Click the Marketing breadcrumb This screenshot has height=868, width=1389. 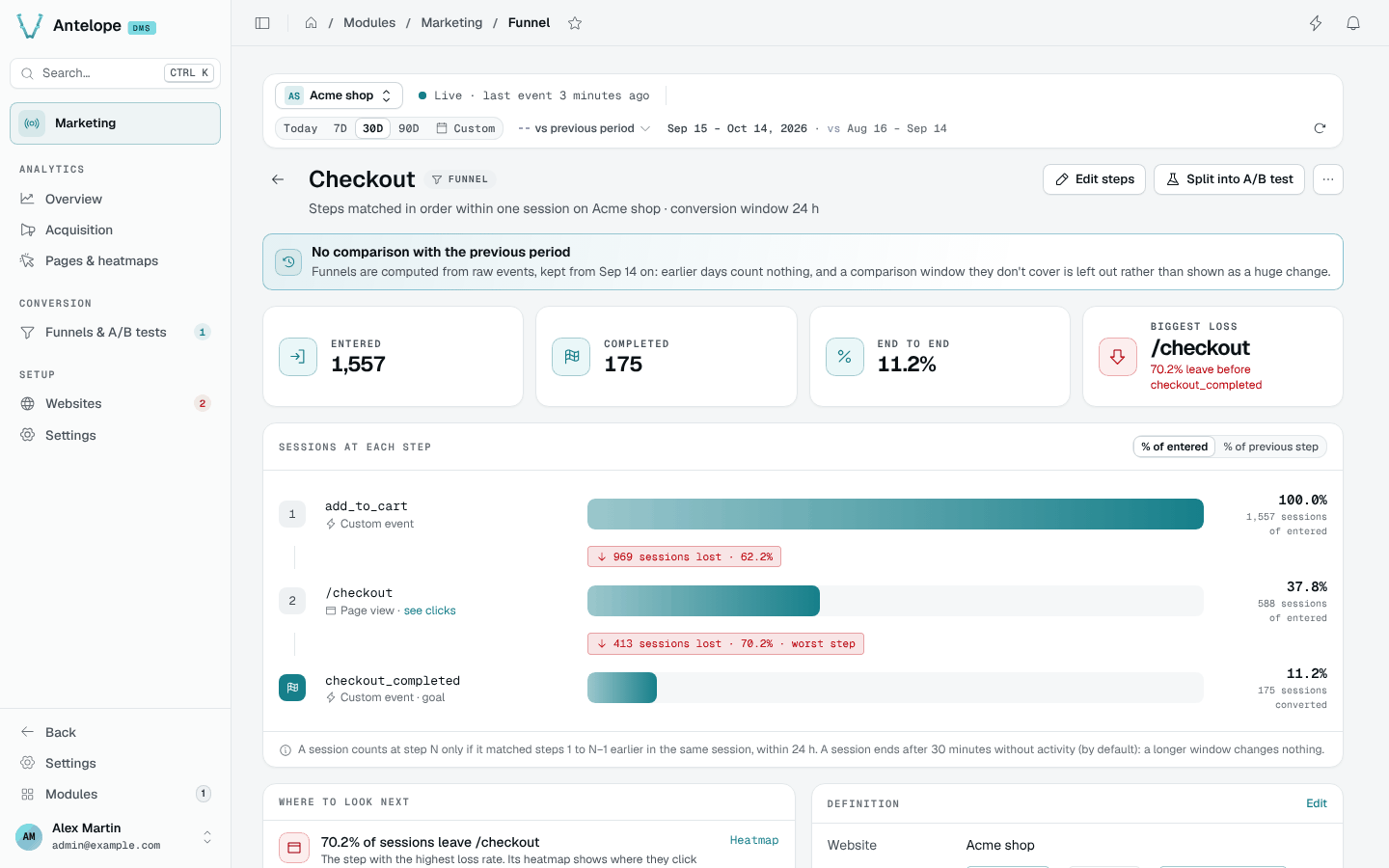451,23
